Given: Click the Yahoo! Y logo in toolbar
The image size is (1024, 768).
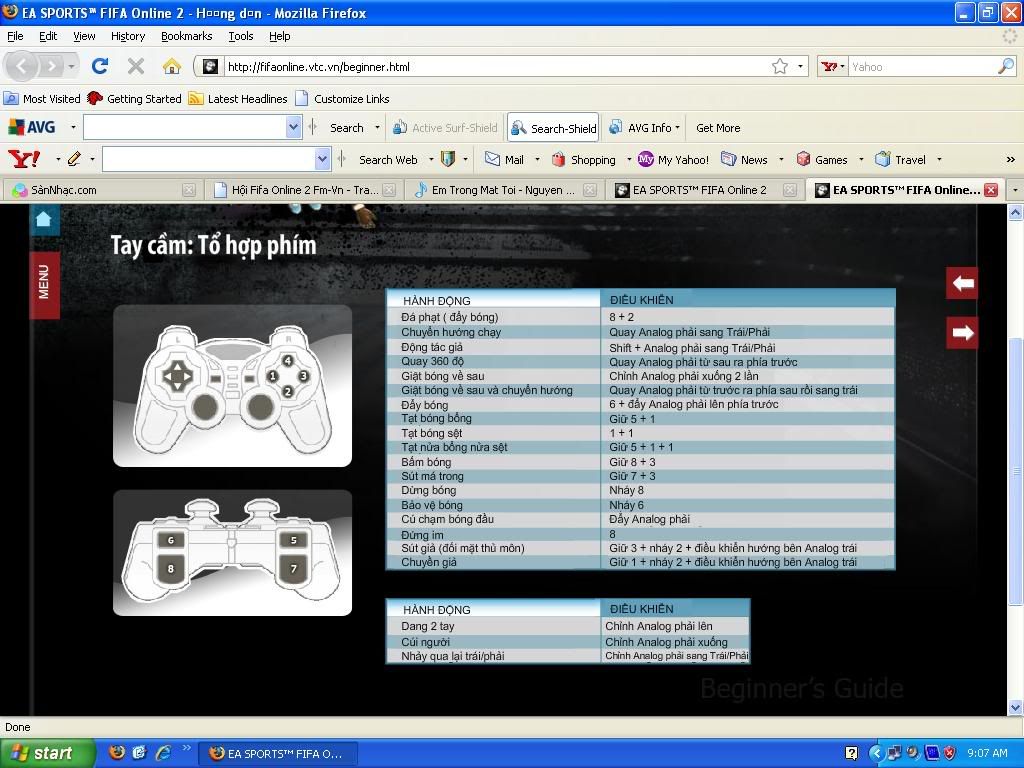Looking at the screenshot, I should click(25, 159).
